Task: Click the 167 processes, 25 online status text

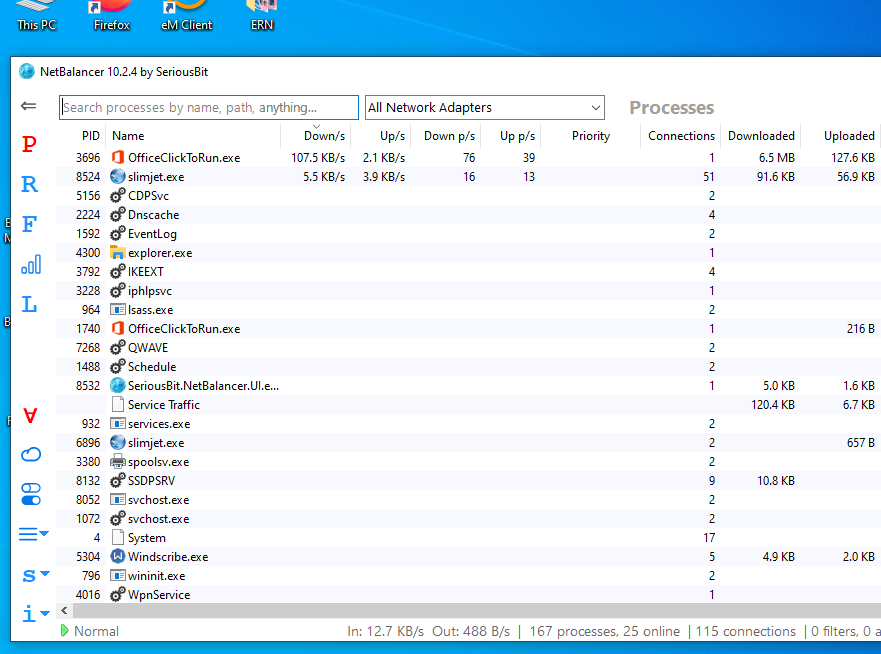Action: pos(604,632)
